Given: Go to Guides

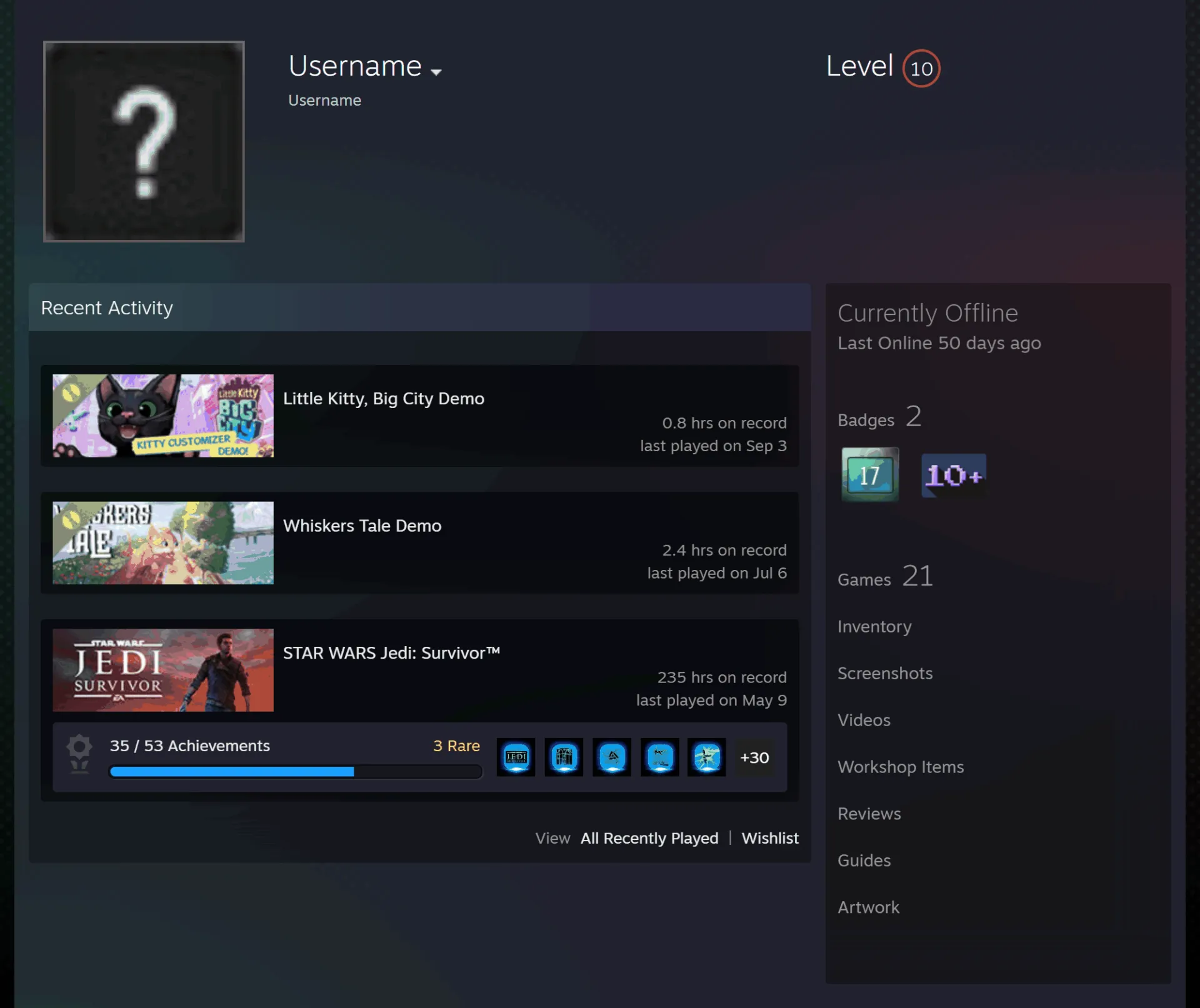Looking at the screenshot, I should click(x=864, y=861).
